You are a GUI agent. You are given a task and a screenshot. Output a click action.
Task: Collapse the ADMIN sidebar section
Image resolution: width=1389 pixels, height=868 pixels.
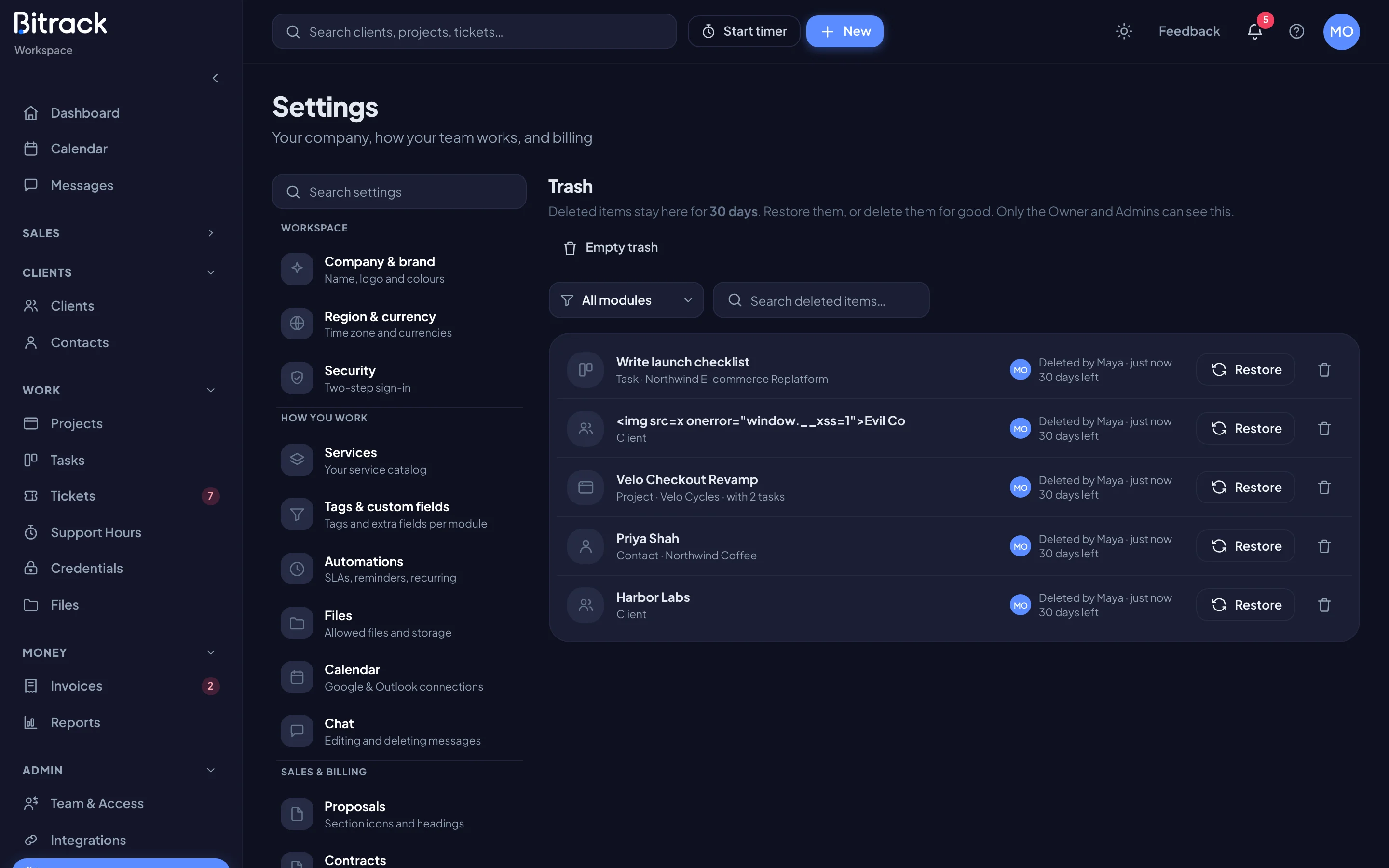pos(121,771)
